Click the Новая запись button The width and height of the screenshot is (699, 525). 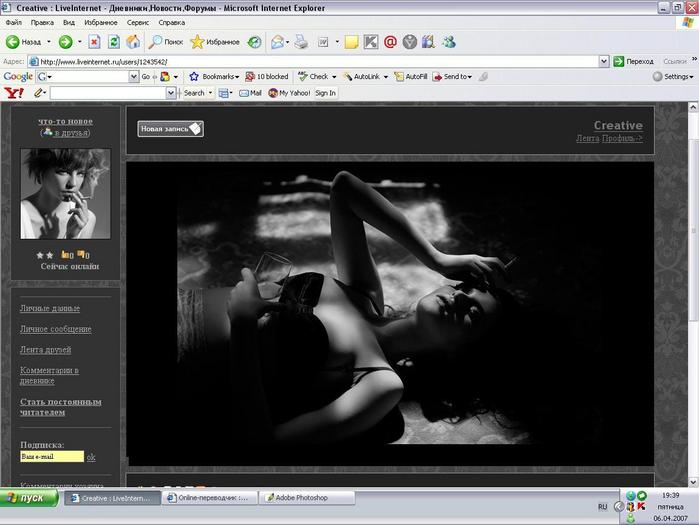pyautogui.click(x=170, y=128)
